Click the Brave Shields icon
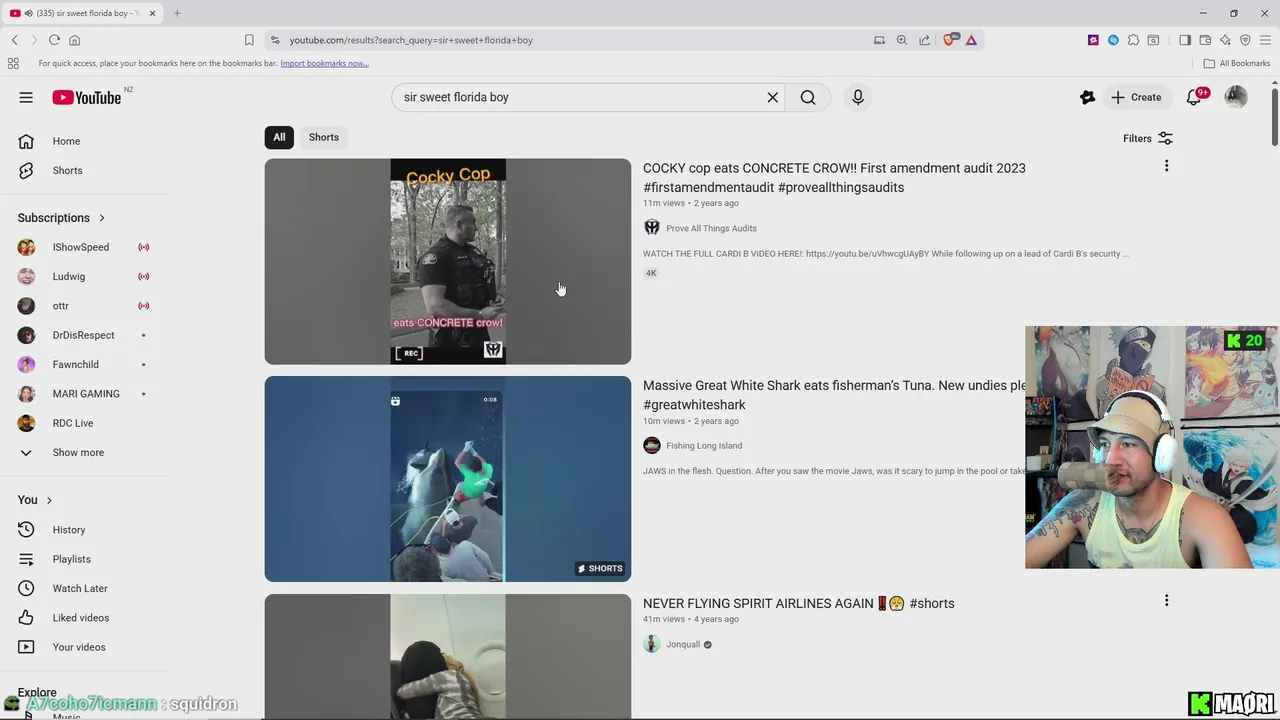 (949, 40)
